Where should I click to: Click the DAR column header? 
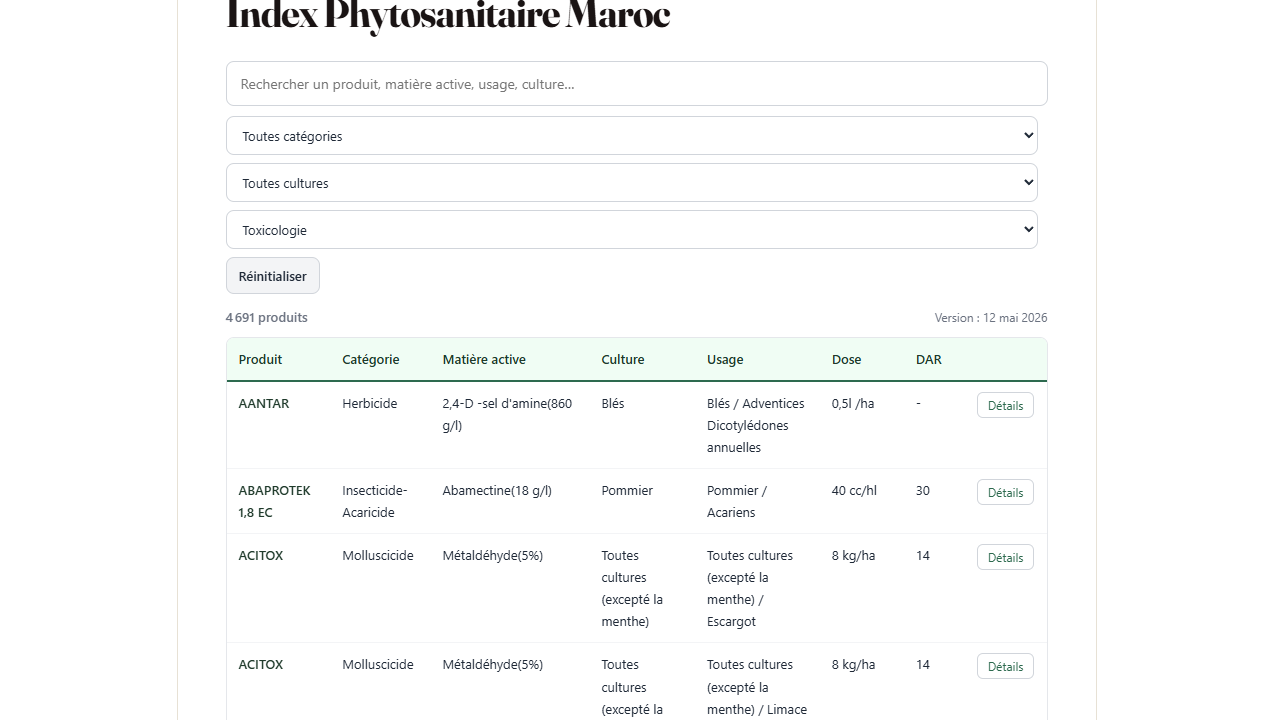coord(929,359)
